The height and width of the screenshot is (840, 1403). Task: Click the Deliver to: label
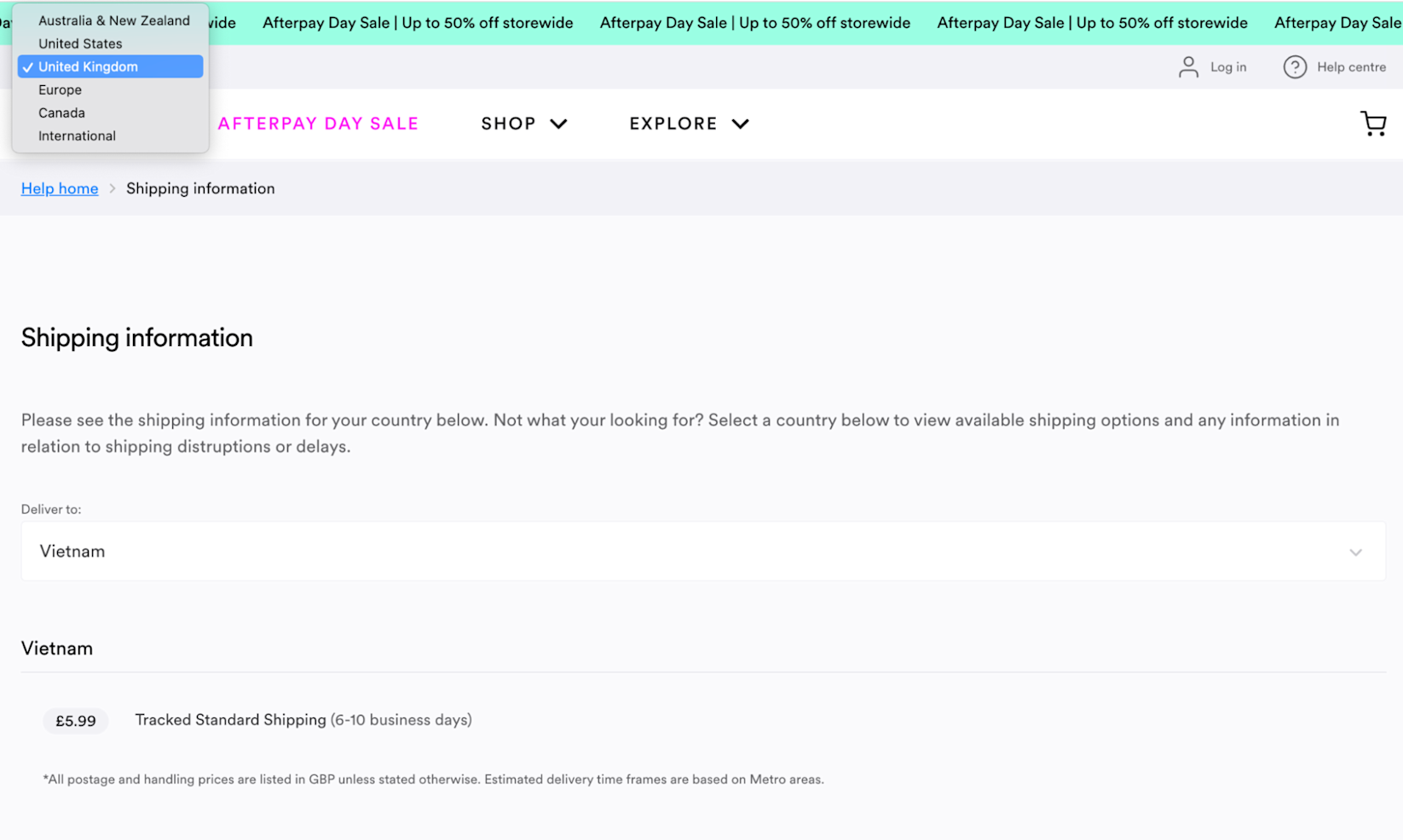[x=51, y=509]
